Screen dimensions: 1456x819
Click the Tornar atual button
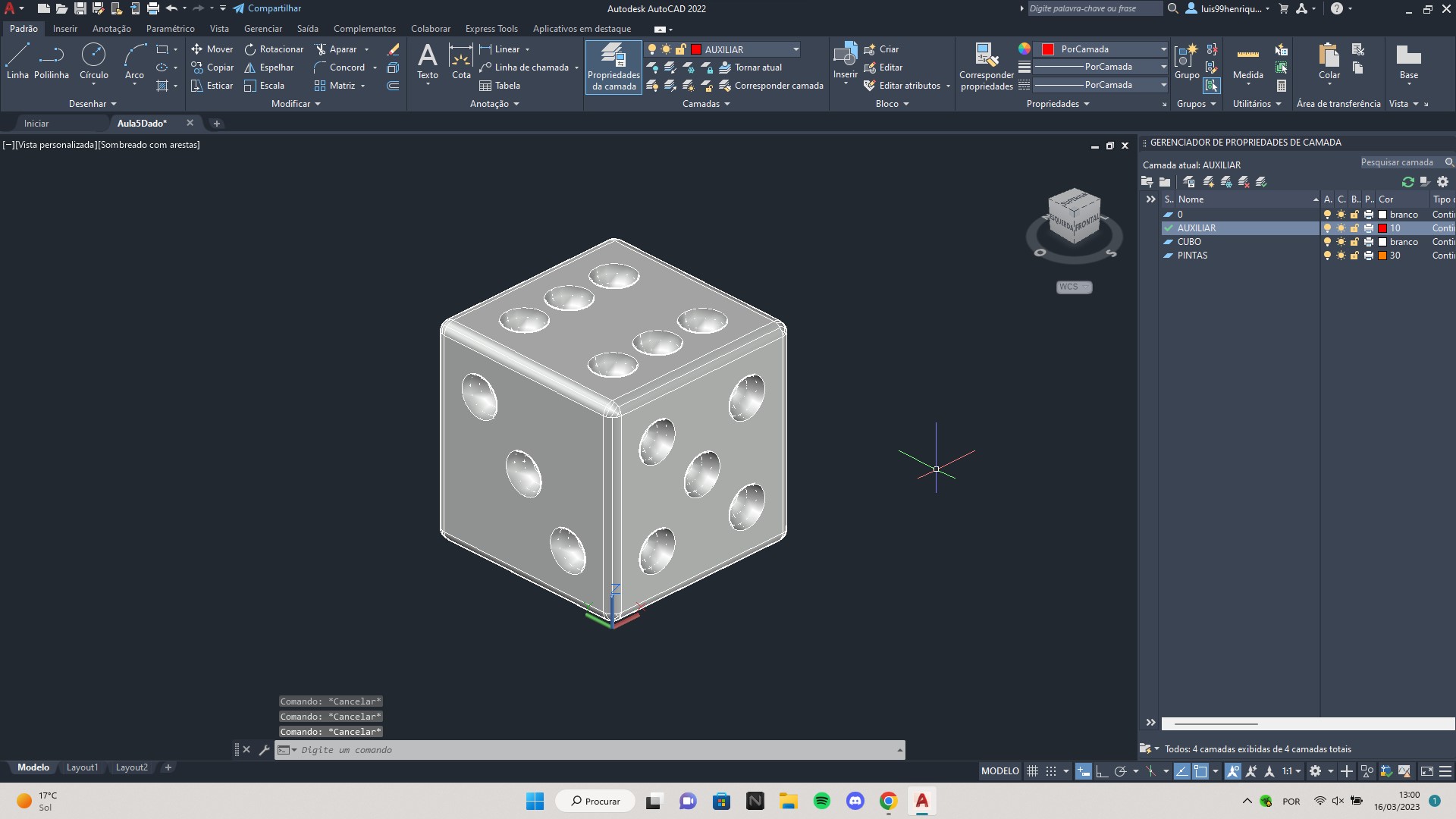(x=750, y=67)
